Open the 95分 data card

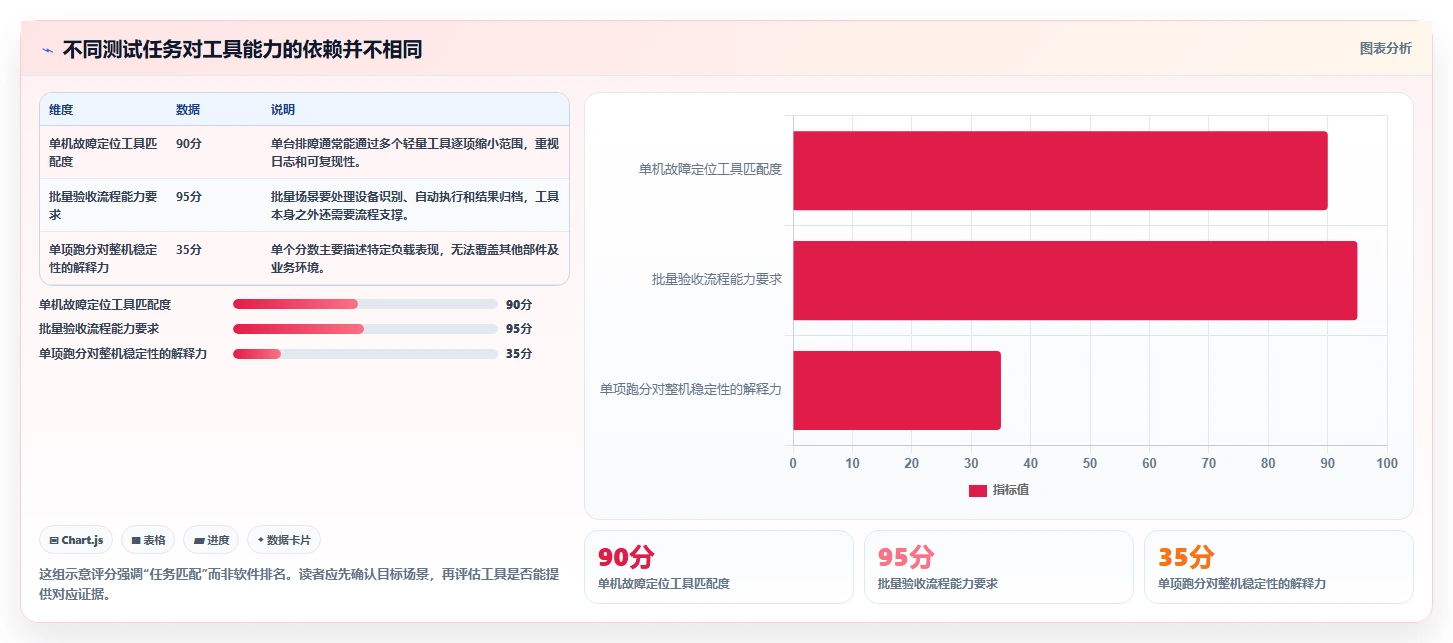(998, 567)
